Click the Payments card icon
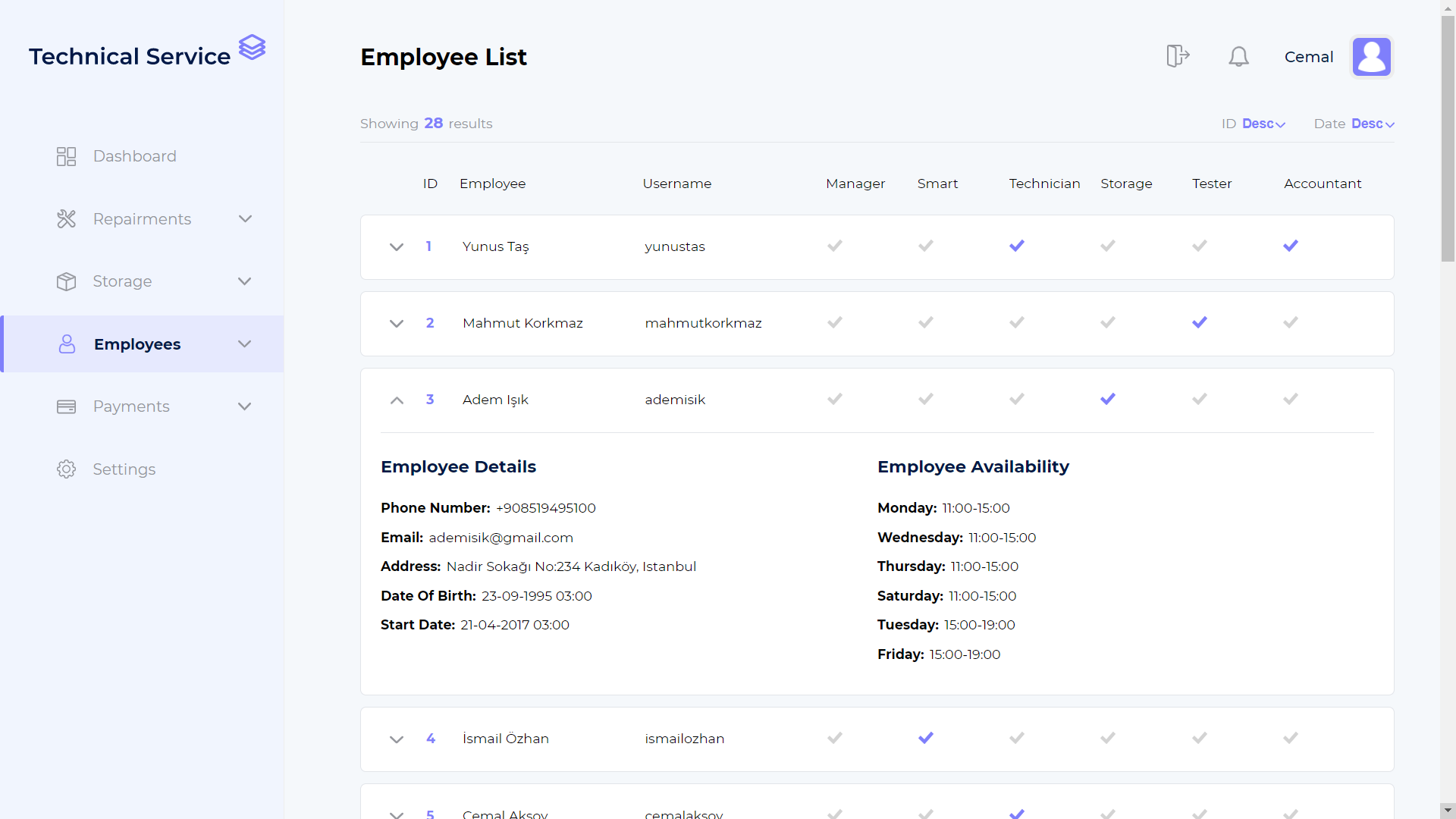The width and height of the screenshot is (1456, 819). [67, 406]
